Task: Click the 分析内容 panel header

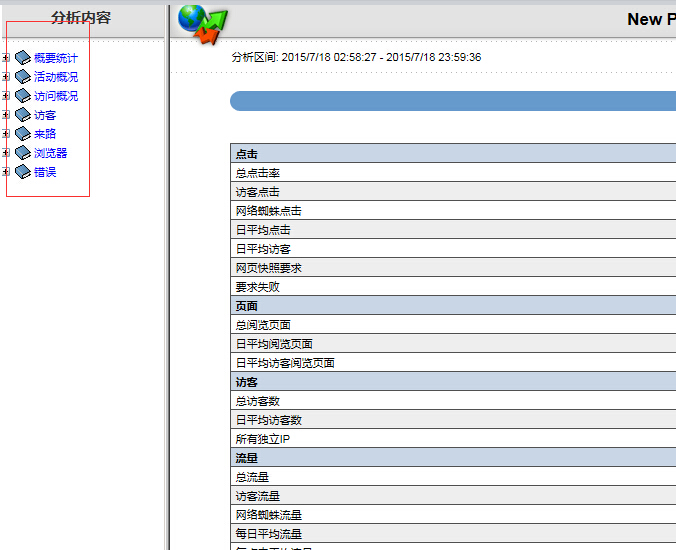Action: (x=81, y=18)
